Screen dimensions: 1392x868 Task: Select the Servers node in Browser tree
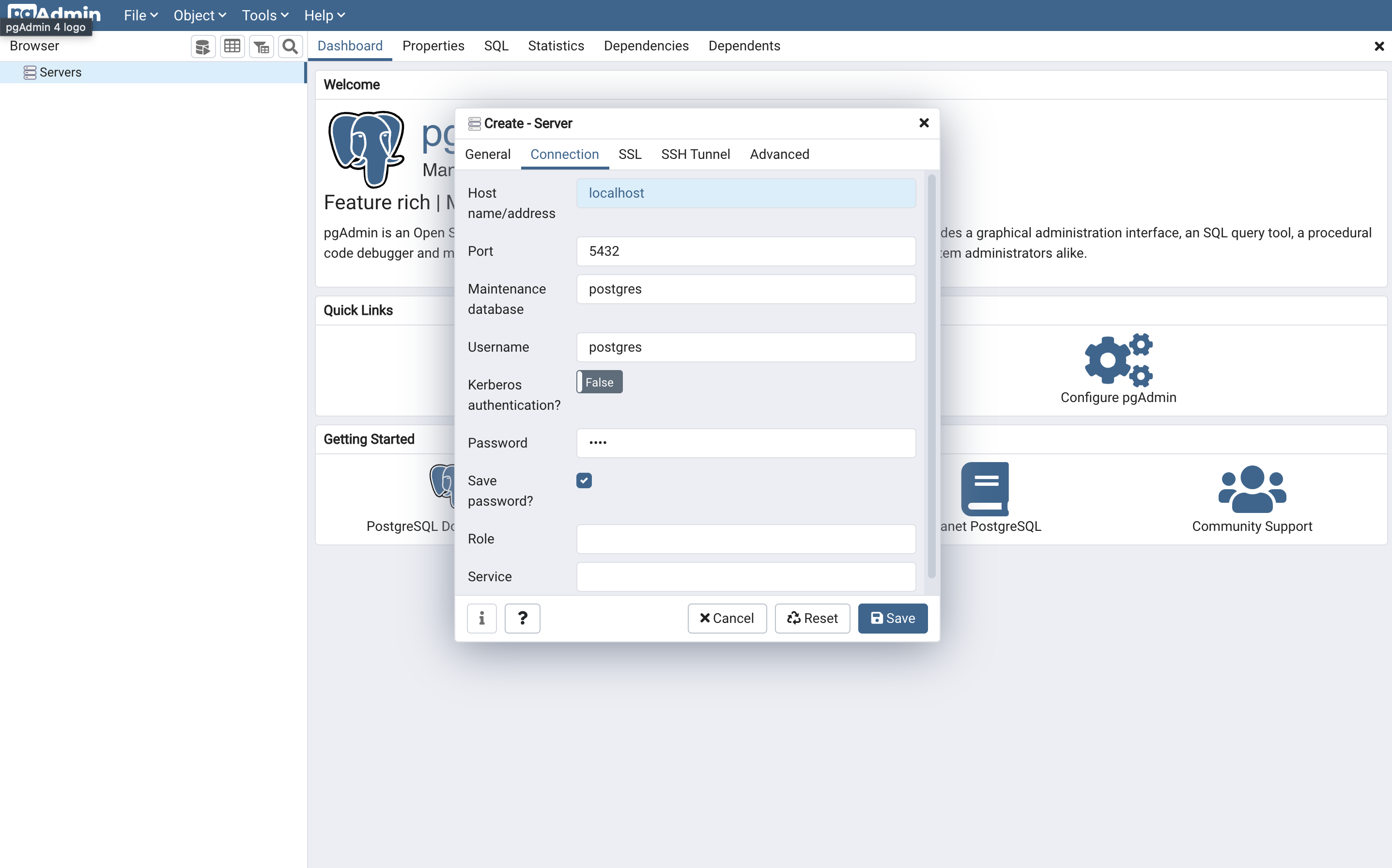(152, 72)
